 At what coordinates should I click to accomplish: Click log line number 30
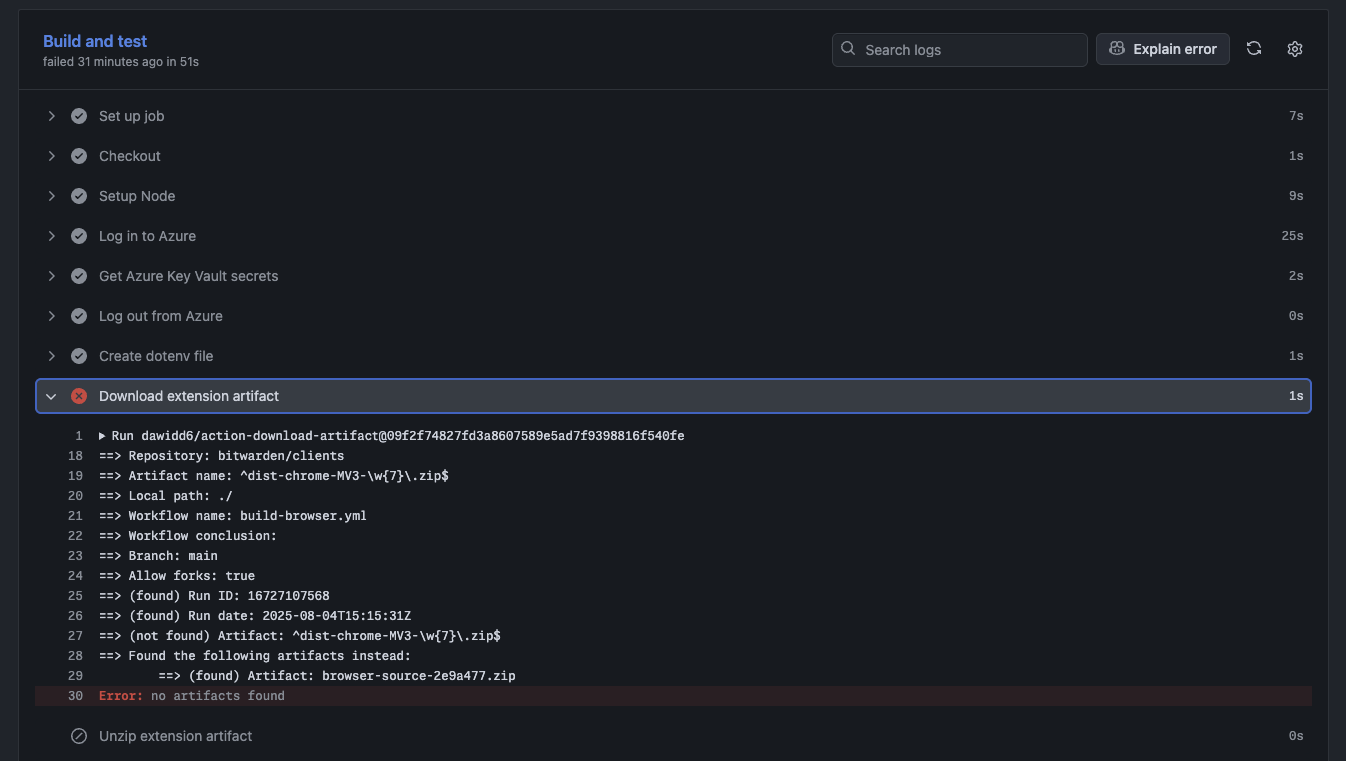pos(76,696)
